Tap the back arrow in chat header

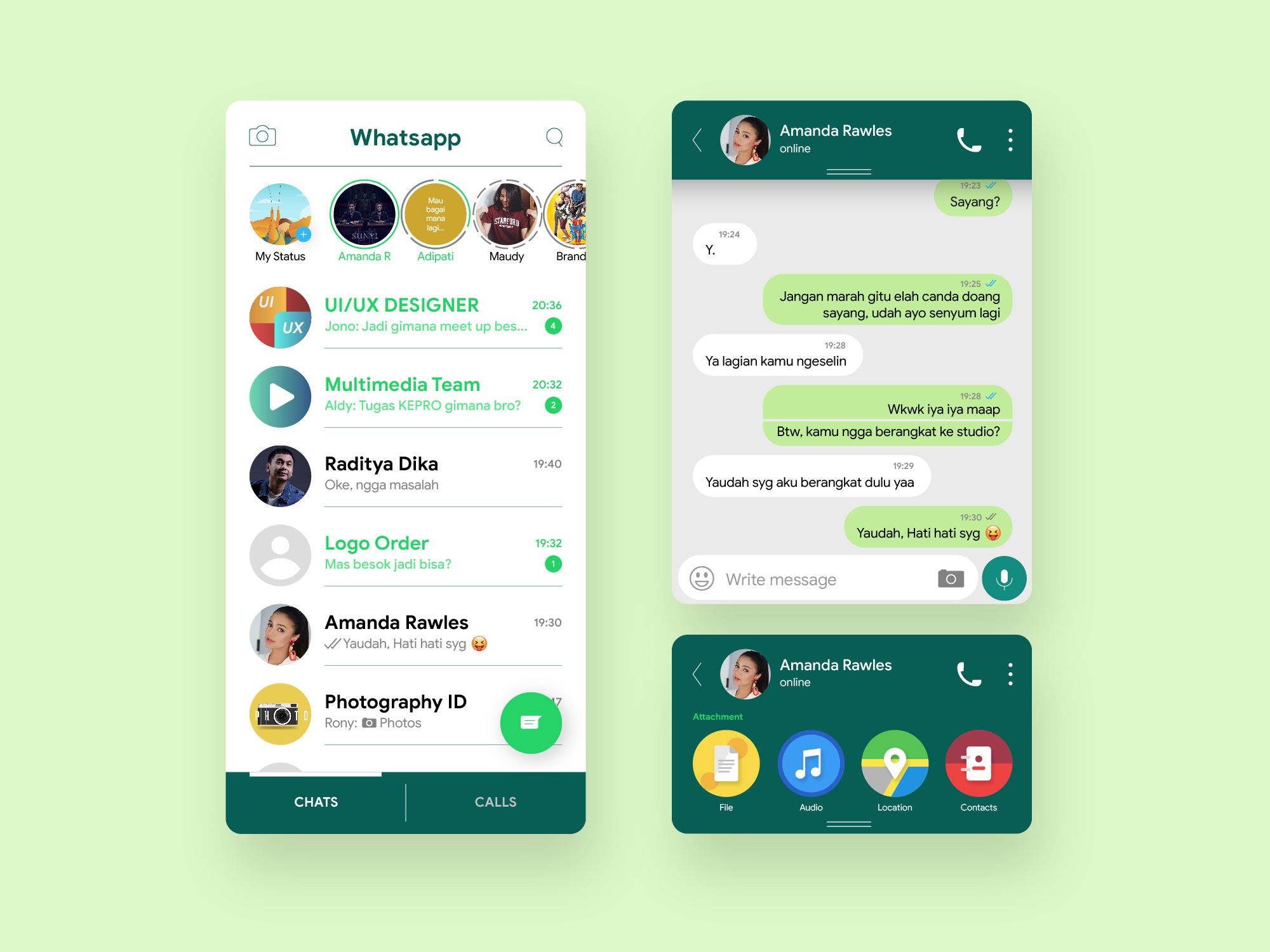696,140
